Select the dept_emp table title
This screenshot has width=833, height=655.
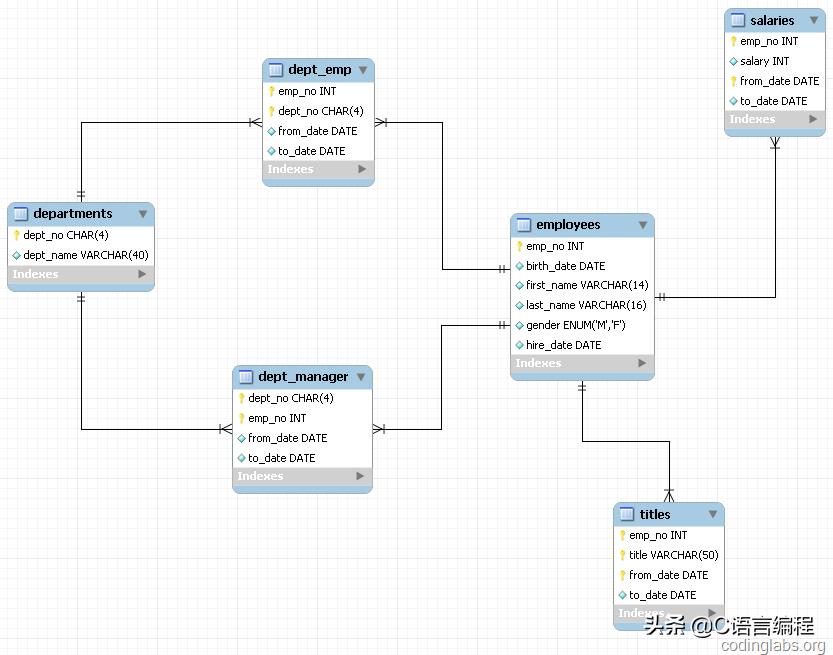(x=320, y=70)
